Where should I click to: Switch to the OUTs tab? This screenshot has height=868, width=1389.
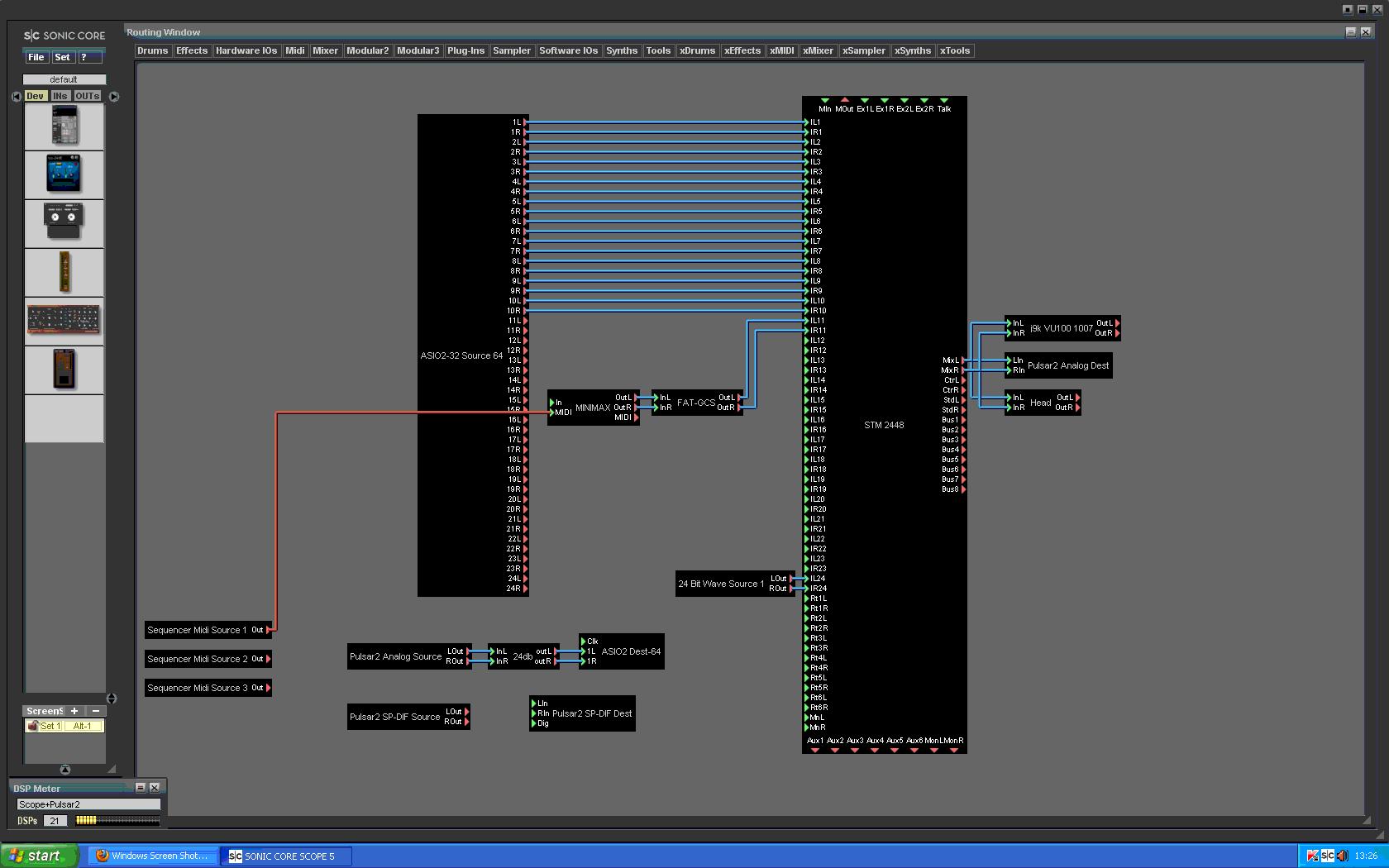coord(88,96)
